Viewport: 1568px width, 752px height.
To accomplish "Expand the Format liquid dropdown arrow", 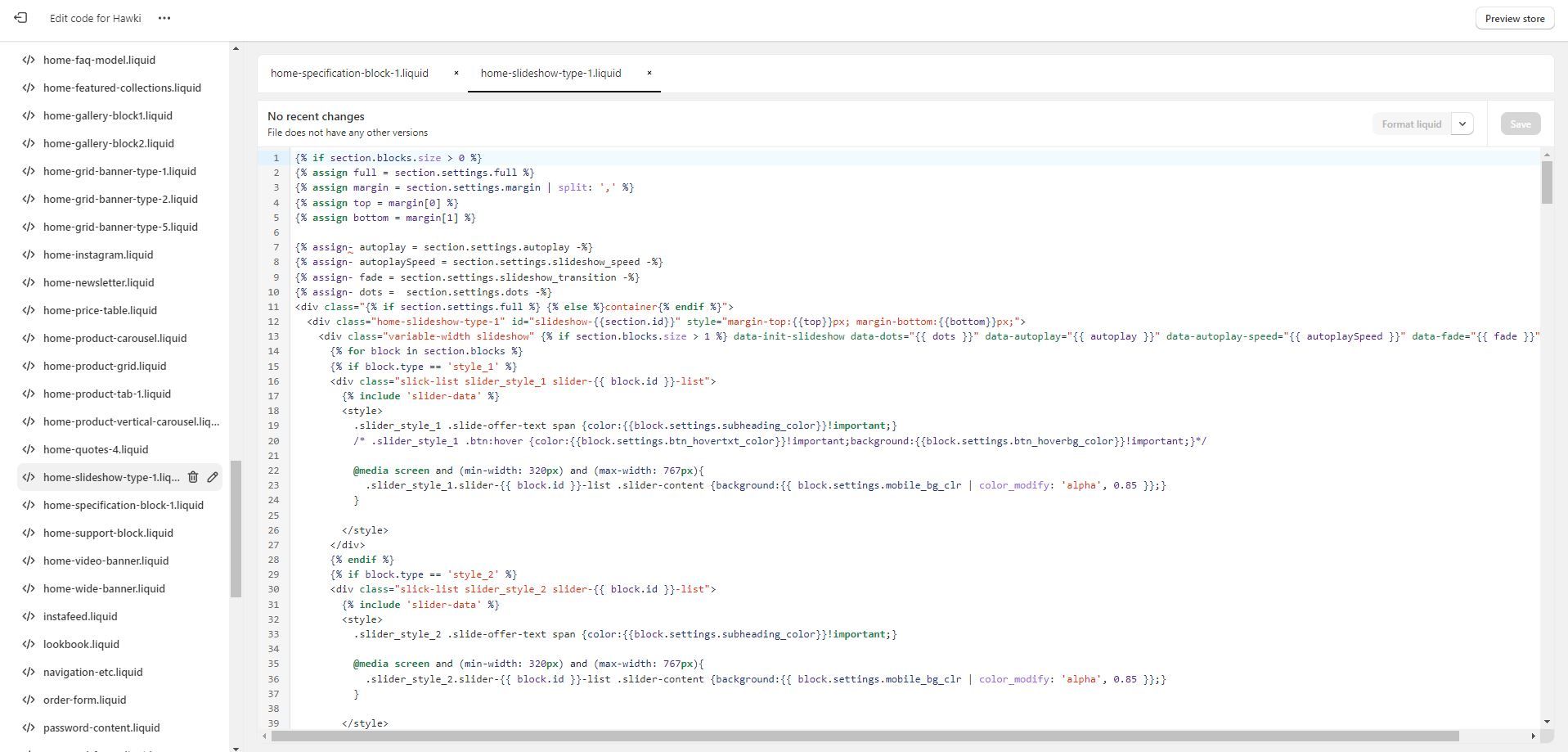I will click(1462, 124).
